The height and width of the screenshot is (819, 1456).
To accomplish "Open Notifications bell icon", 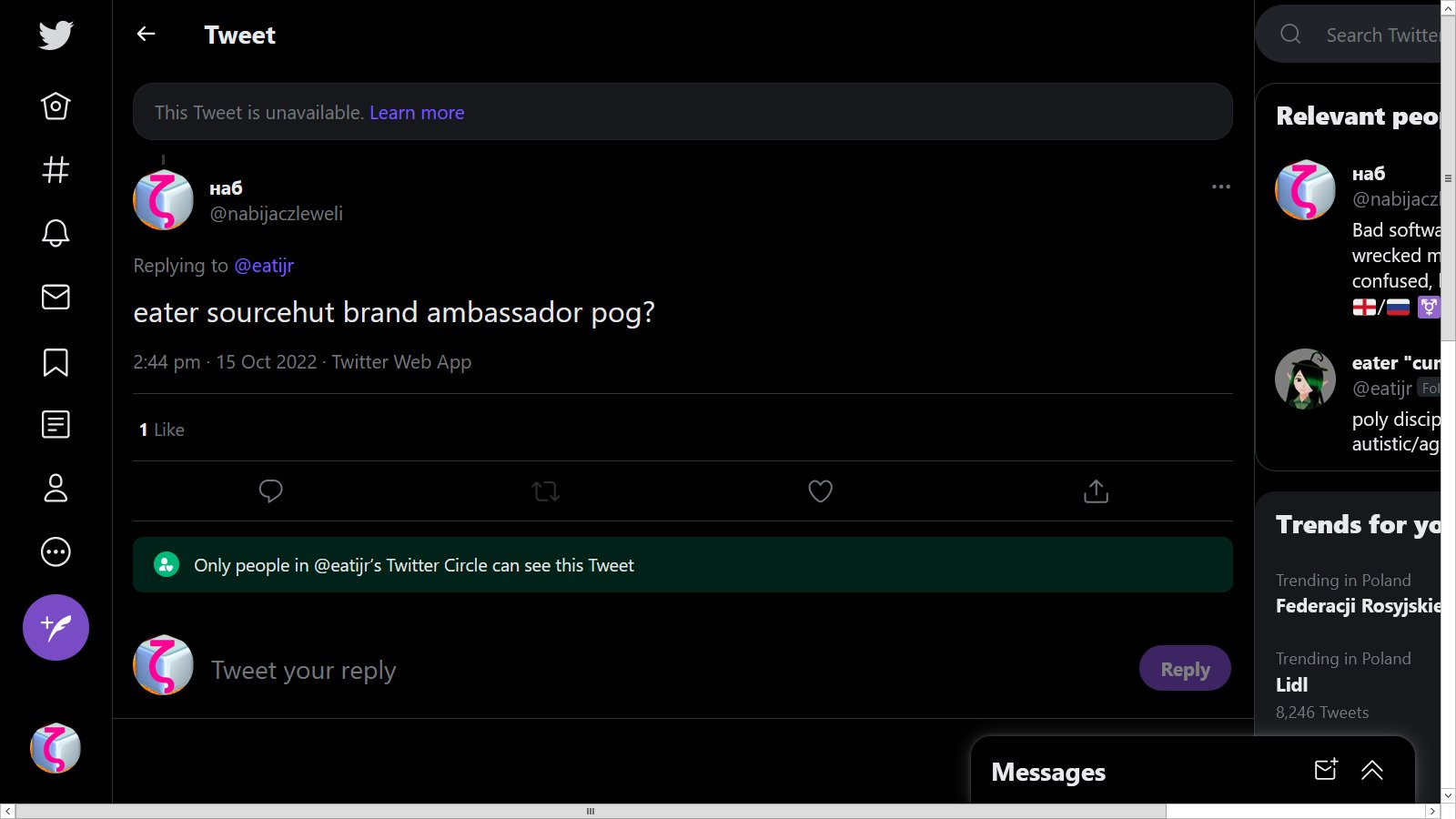I will [56, 233].
